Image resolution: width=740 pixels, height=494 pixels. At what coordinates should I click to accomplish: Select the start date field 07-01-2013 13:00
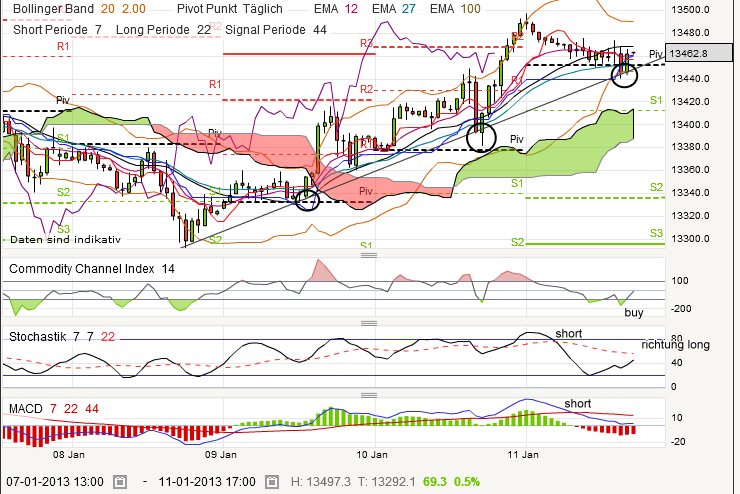(x=55, y=482)
